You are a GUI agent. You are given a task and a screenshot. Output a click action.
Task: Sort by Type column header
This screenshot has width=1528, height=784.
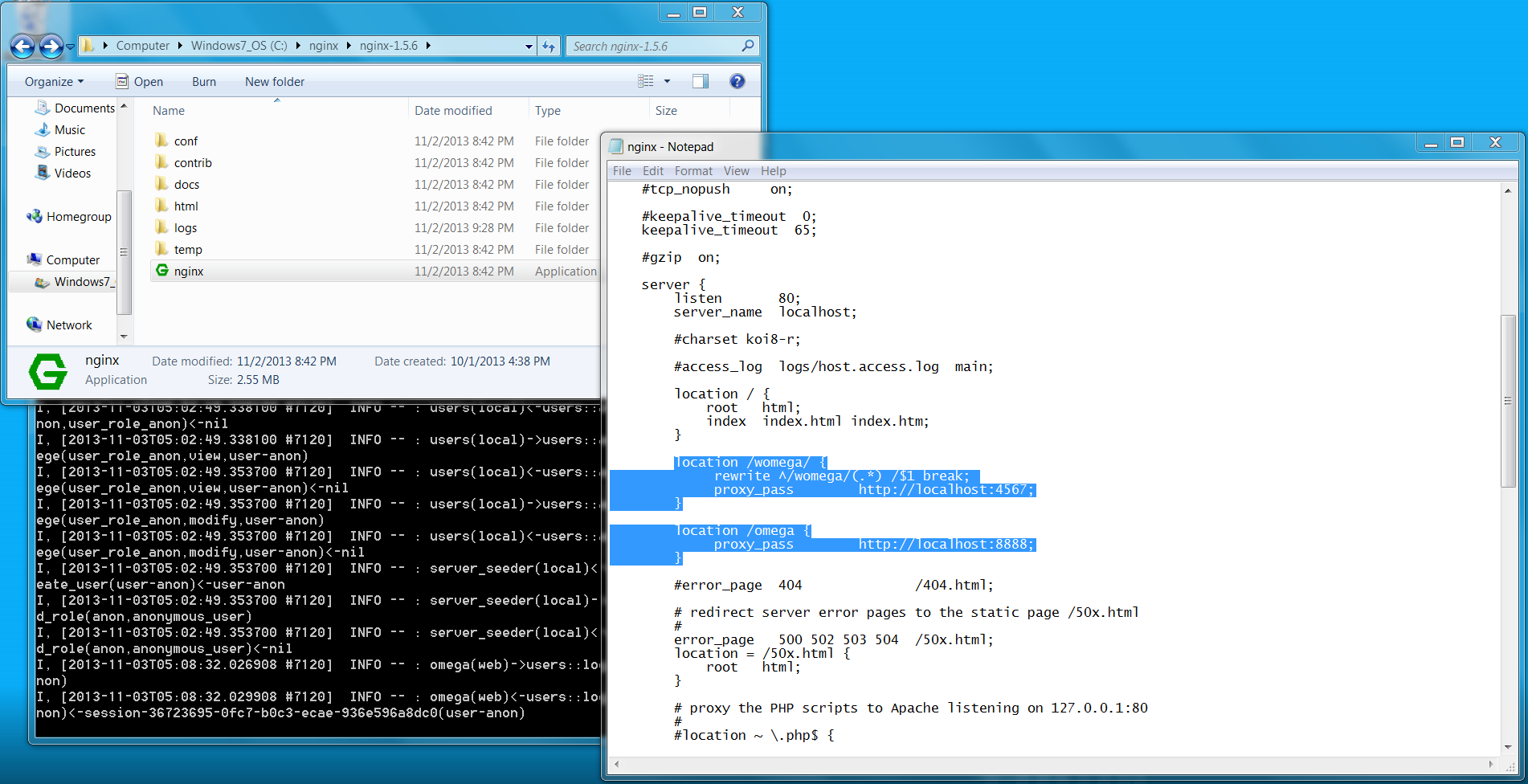(548, 111)
